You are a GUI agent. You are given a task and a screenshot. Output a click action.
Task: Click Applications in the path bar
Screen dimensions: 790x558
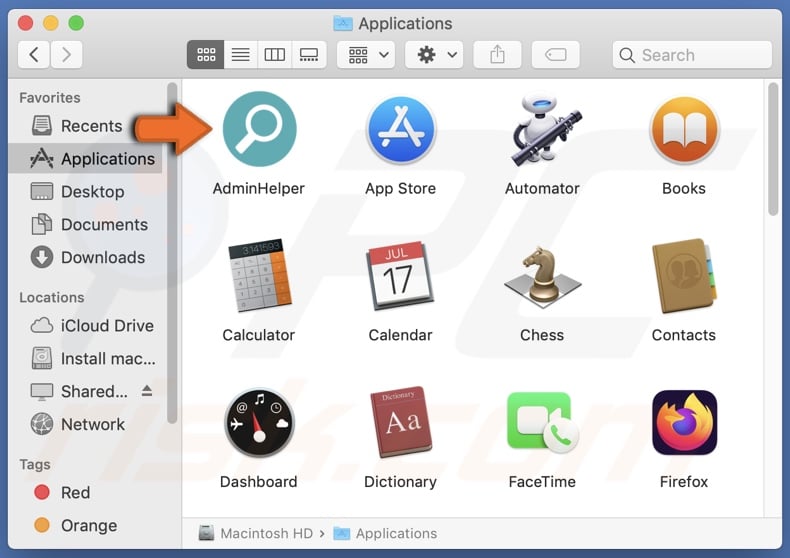pos(385,533)
